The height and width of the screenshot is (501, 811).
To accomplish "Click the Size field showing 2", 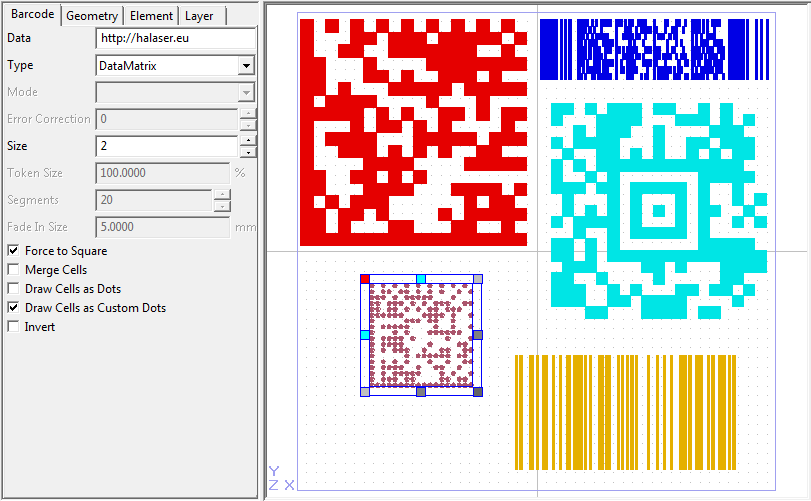I will tap(167, 146).
